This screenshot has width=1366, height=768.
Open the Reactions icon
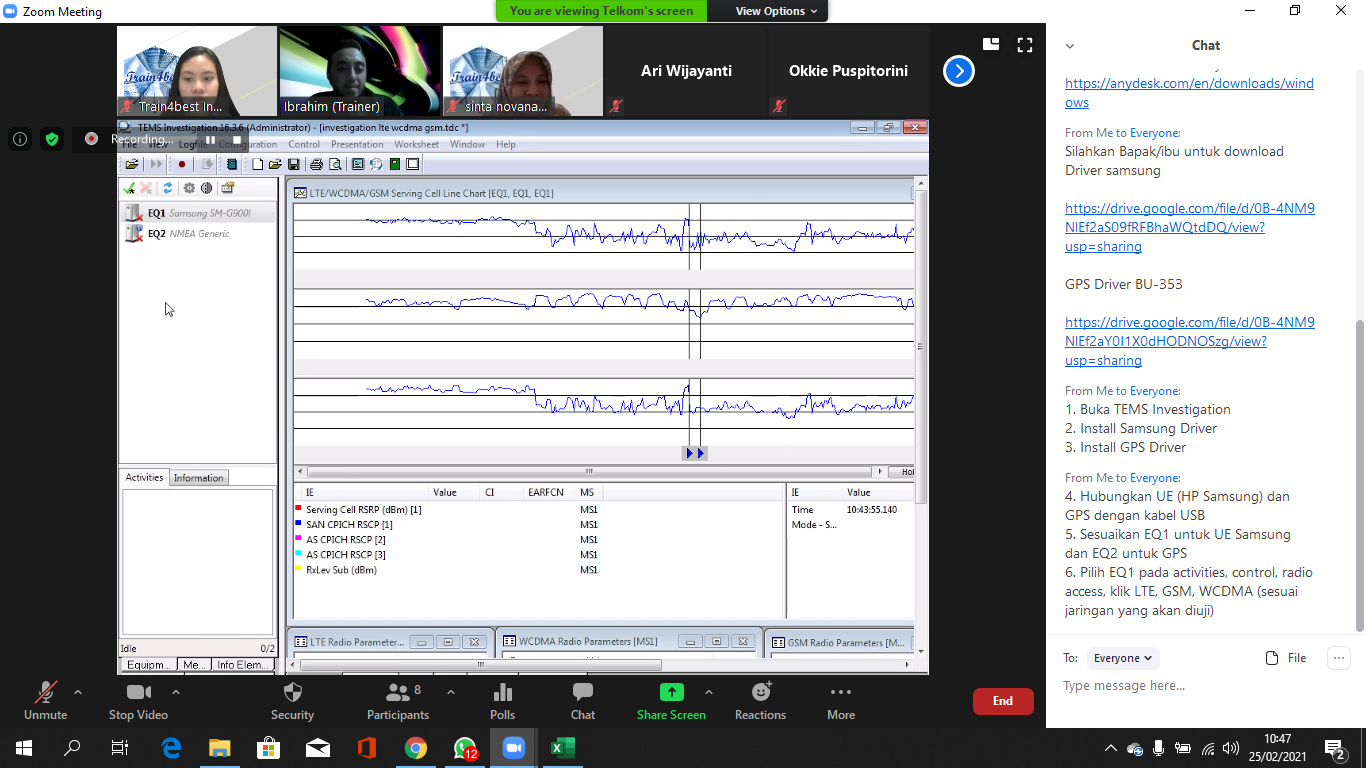pyautogui.click(x=760, y=693)
